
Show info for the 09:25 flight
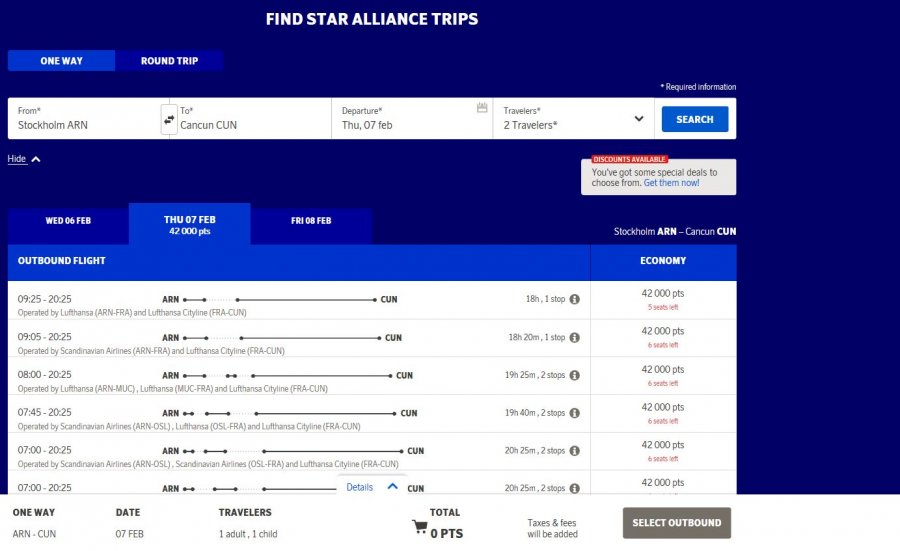[x=574, y=299]
